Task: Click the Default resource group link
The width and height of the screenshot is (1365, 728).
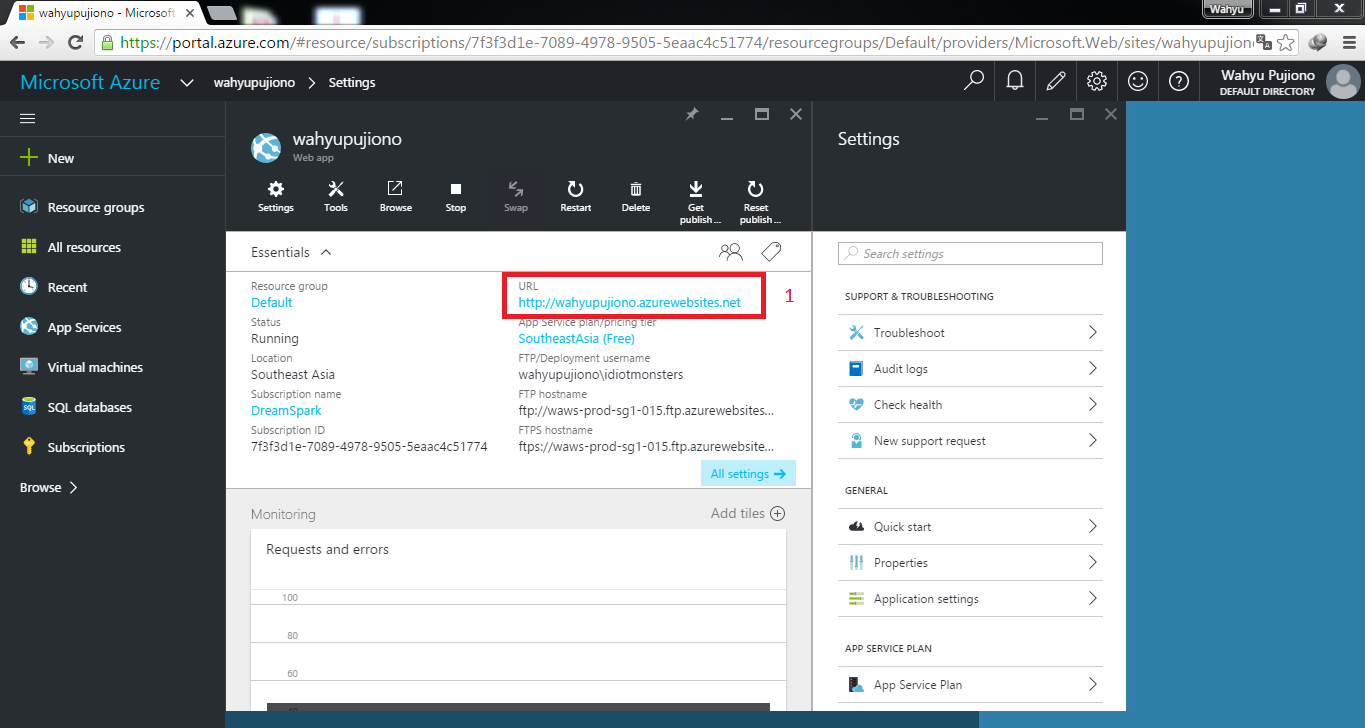Action: coord(272,302)
